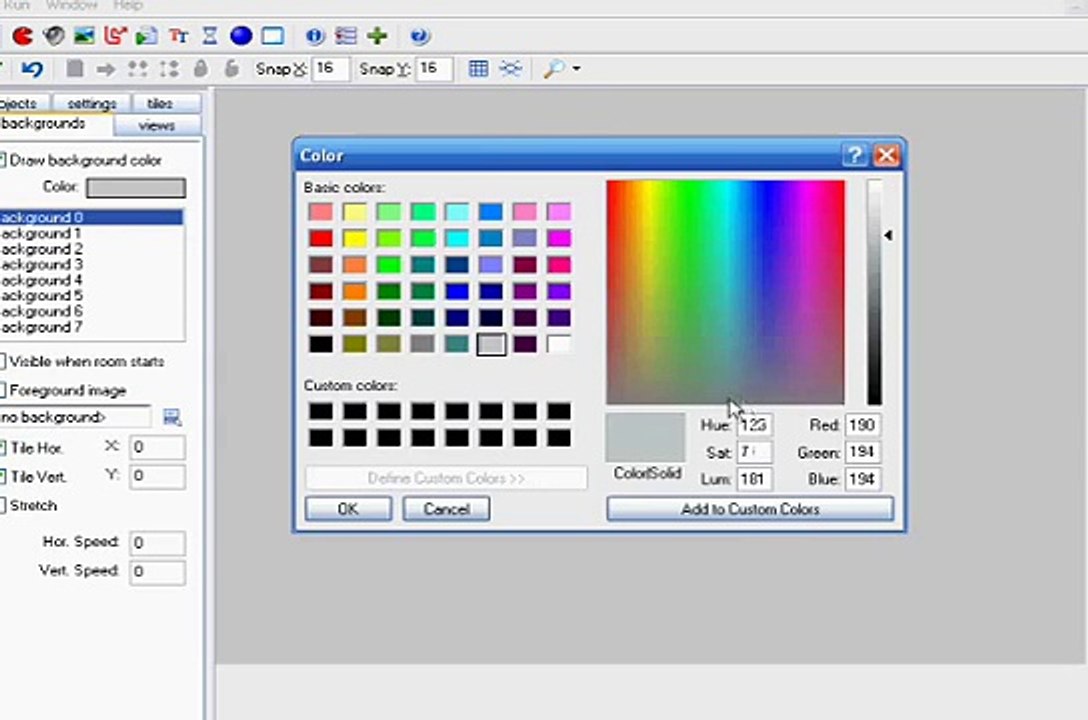Screen dimensions: 1088x720
Task: Open the 'no background' image field
Action: point(74,417)
